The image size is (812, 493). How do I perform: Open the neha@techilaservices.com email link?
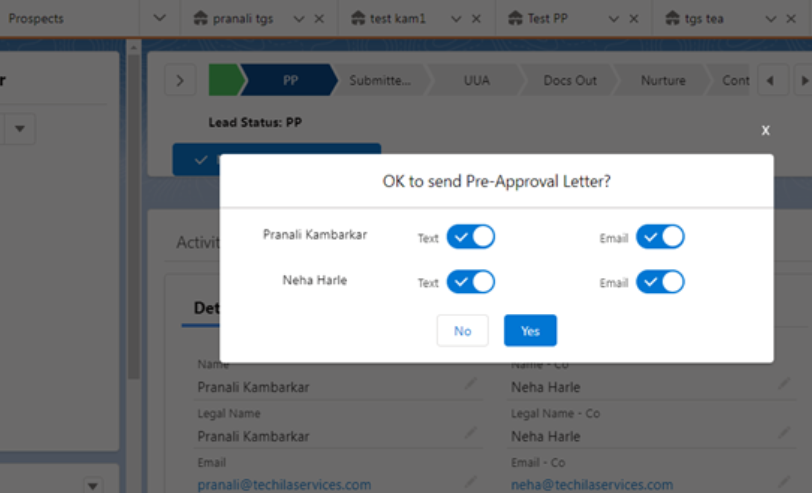592,485
